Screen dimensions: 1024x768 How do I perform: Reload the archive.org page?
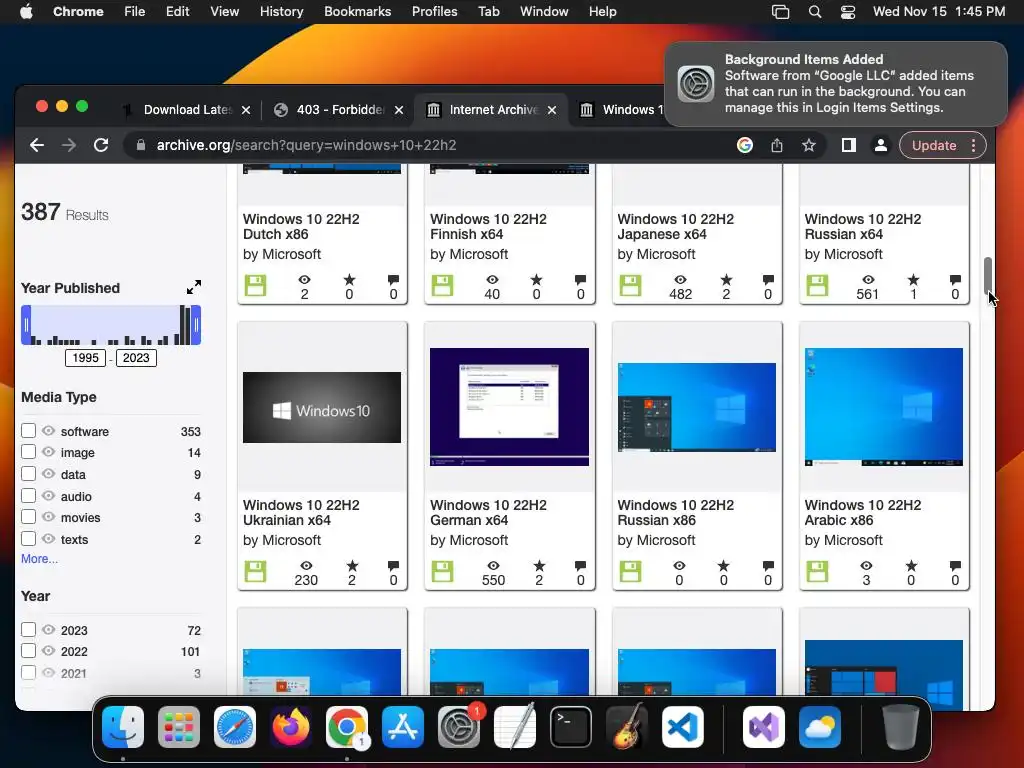(101, 145)
